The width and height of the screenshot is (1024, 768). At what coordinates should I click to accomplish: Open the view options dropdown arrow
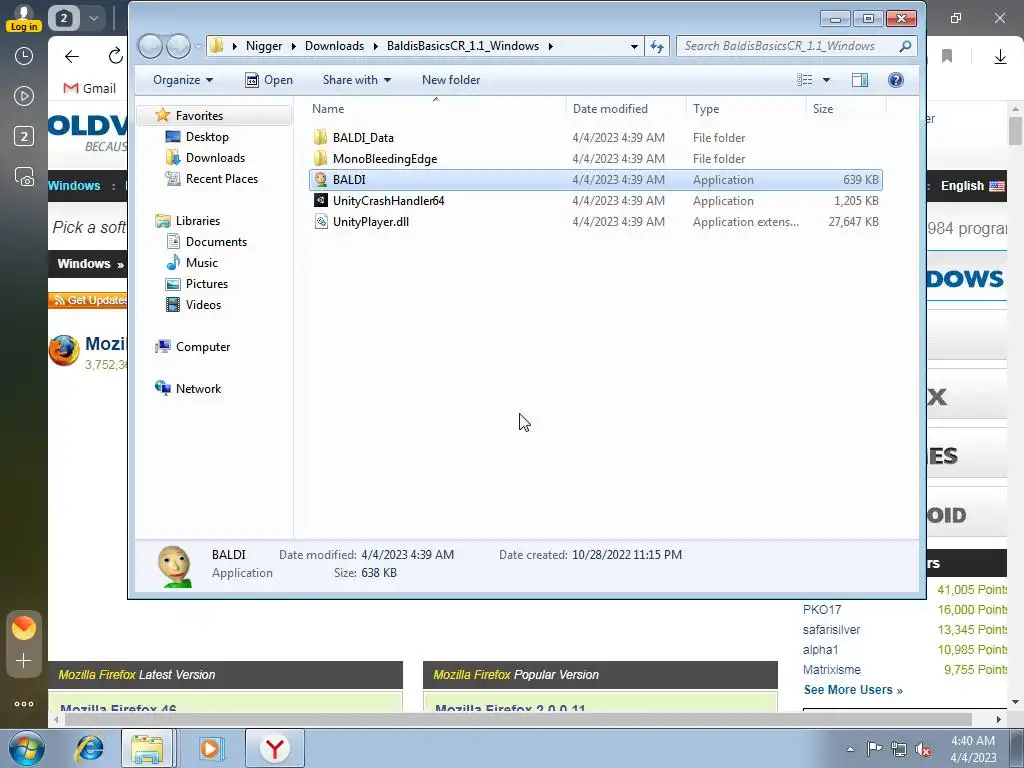pyautogui.click(x=826, y=80)
